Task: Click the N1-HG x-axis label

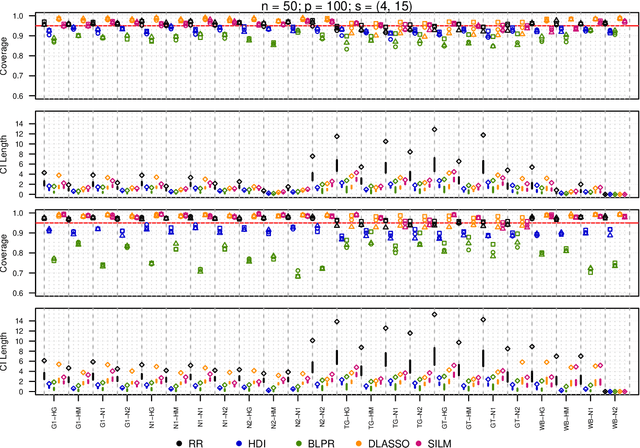Action: (x=152, y=413)
